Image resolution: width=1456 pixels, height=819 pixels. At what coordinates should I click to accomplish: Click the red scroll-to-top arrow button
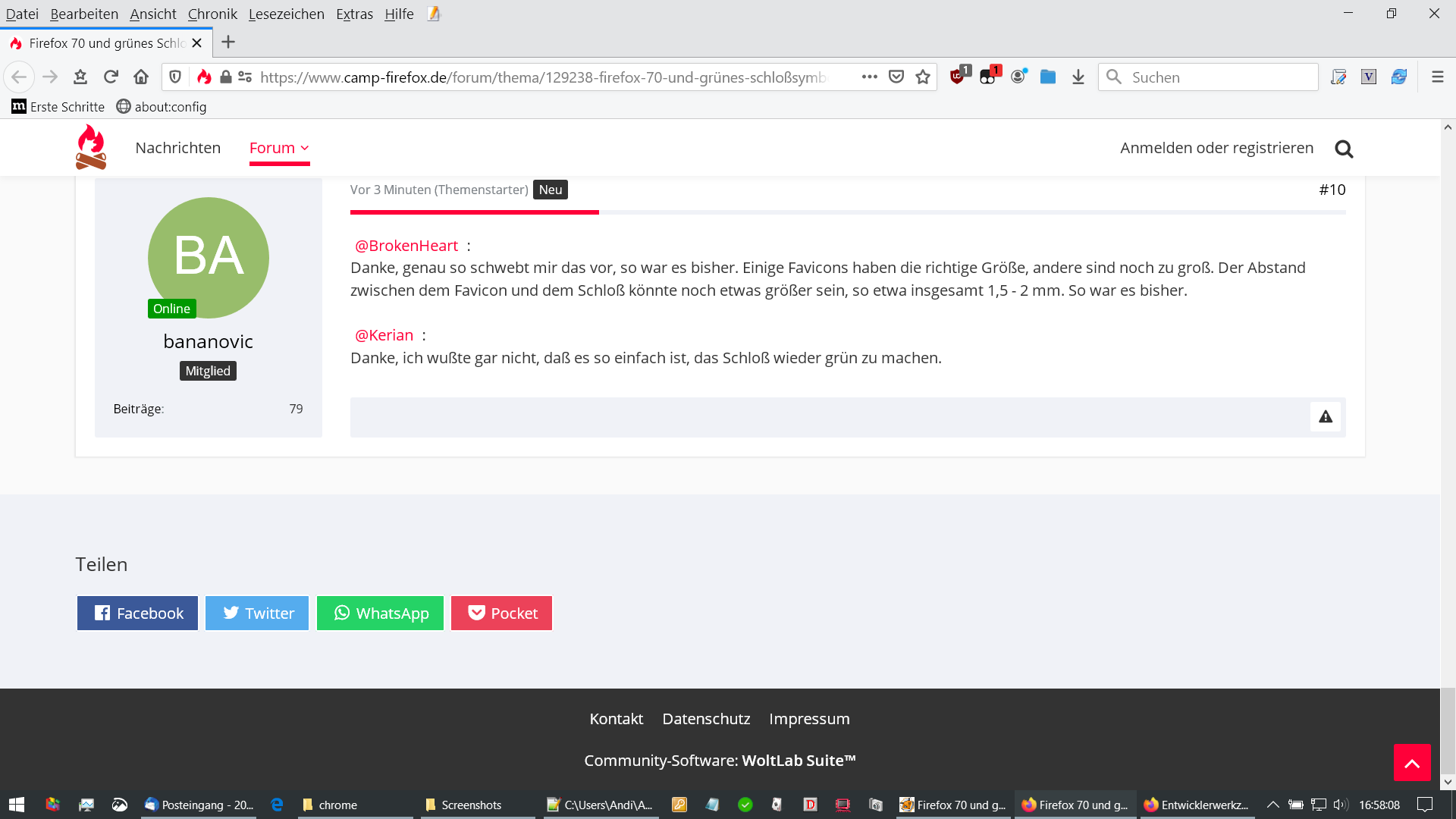point(1411,762)
